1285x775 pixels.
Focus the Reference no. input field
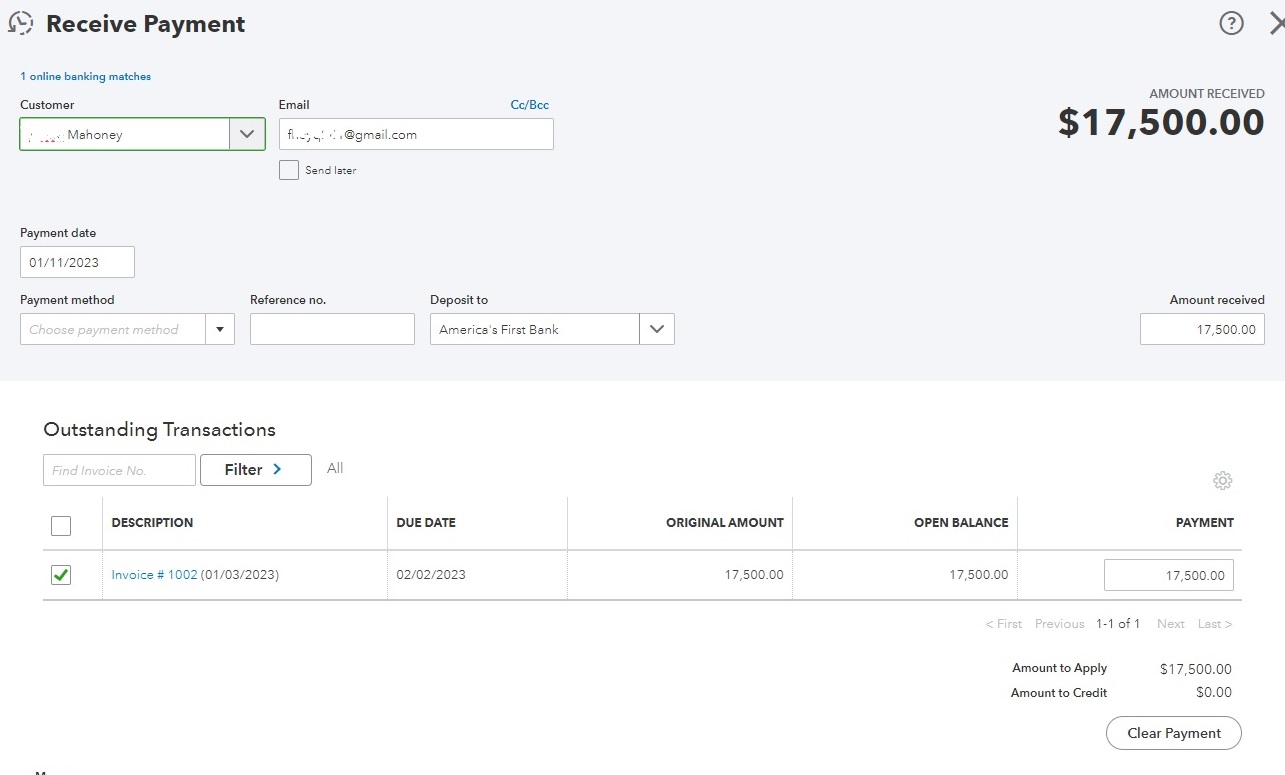point(332,330)
